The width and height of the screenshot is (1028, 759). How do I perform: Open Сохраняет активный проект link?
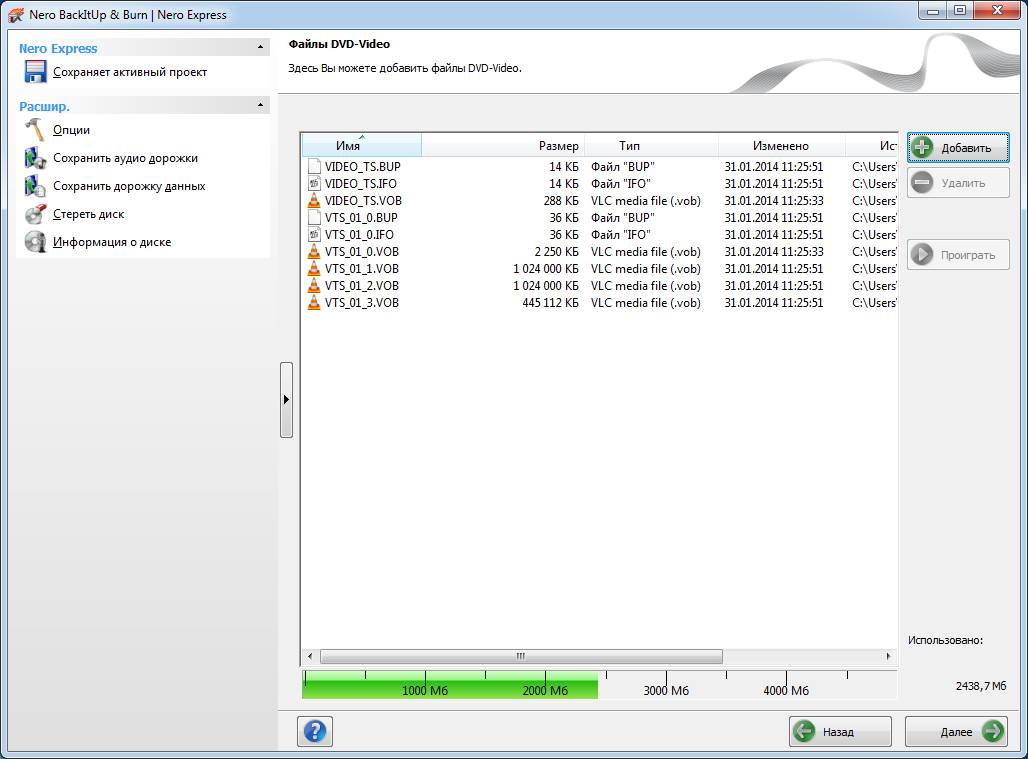[x=130, y=72]
